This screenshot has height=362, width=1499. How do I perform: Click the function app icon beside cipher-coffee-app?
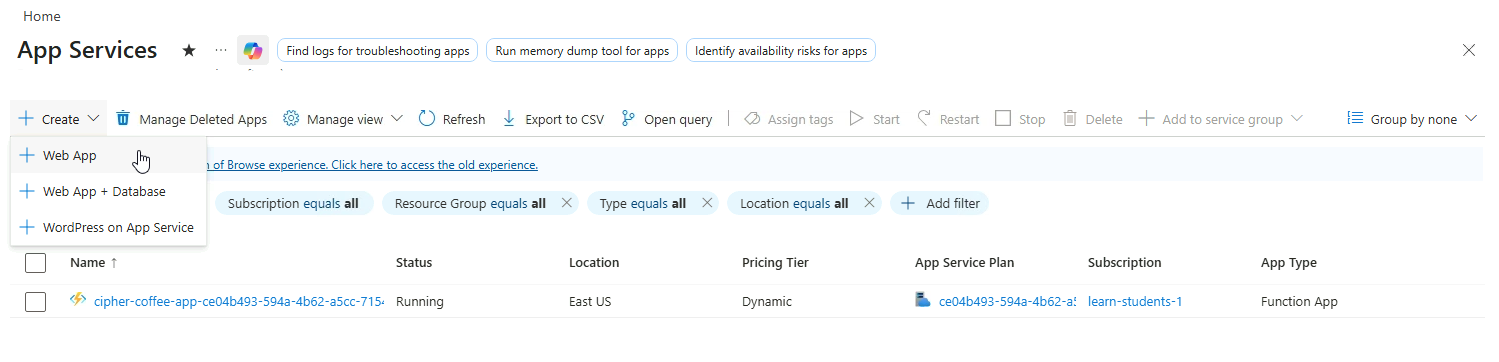78,300
